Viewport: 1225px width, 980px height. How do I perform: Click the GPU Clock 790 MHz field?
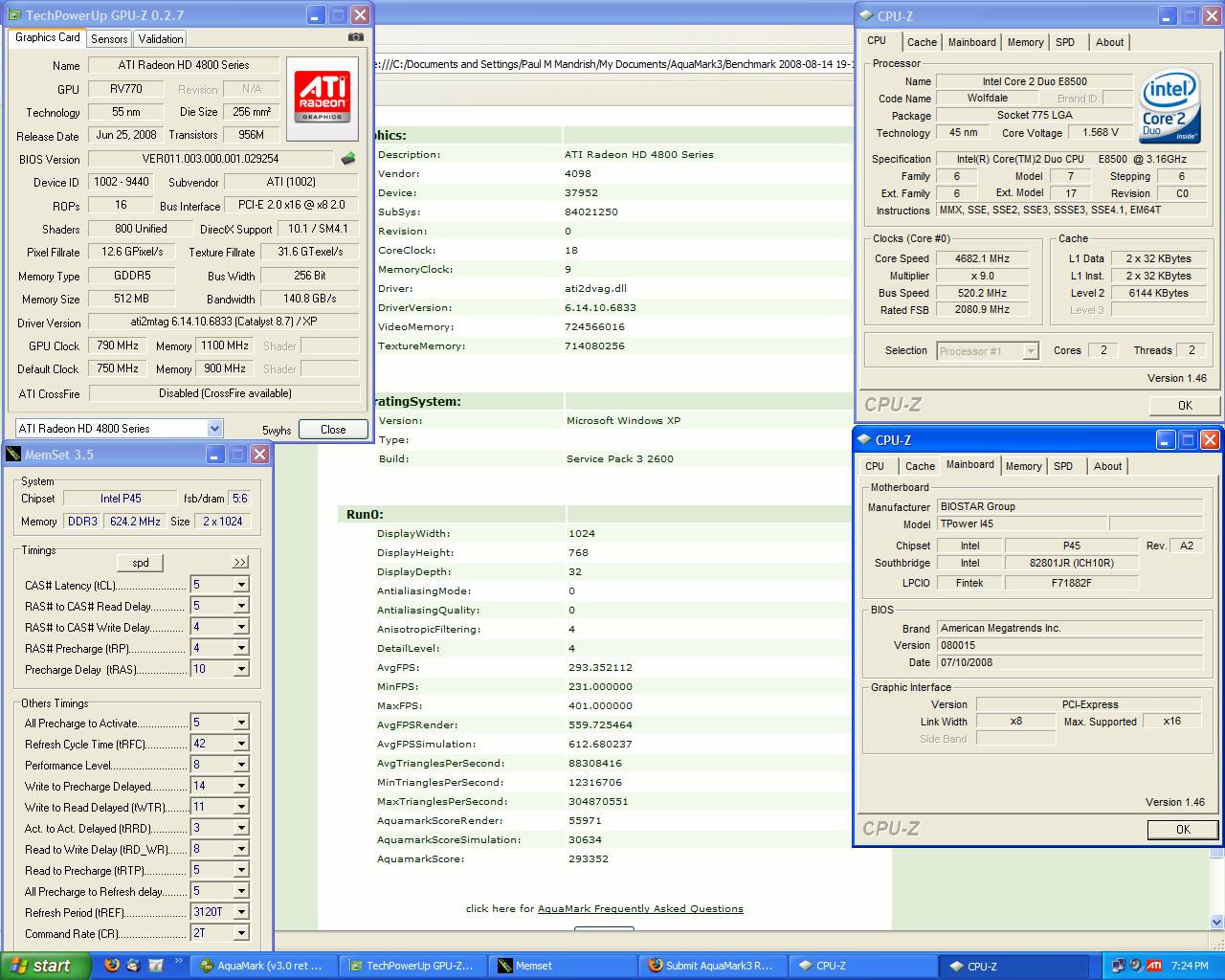pos(118,345)
